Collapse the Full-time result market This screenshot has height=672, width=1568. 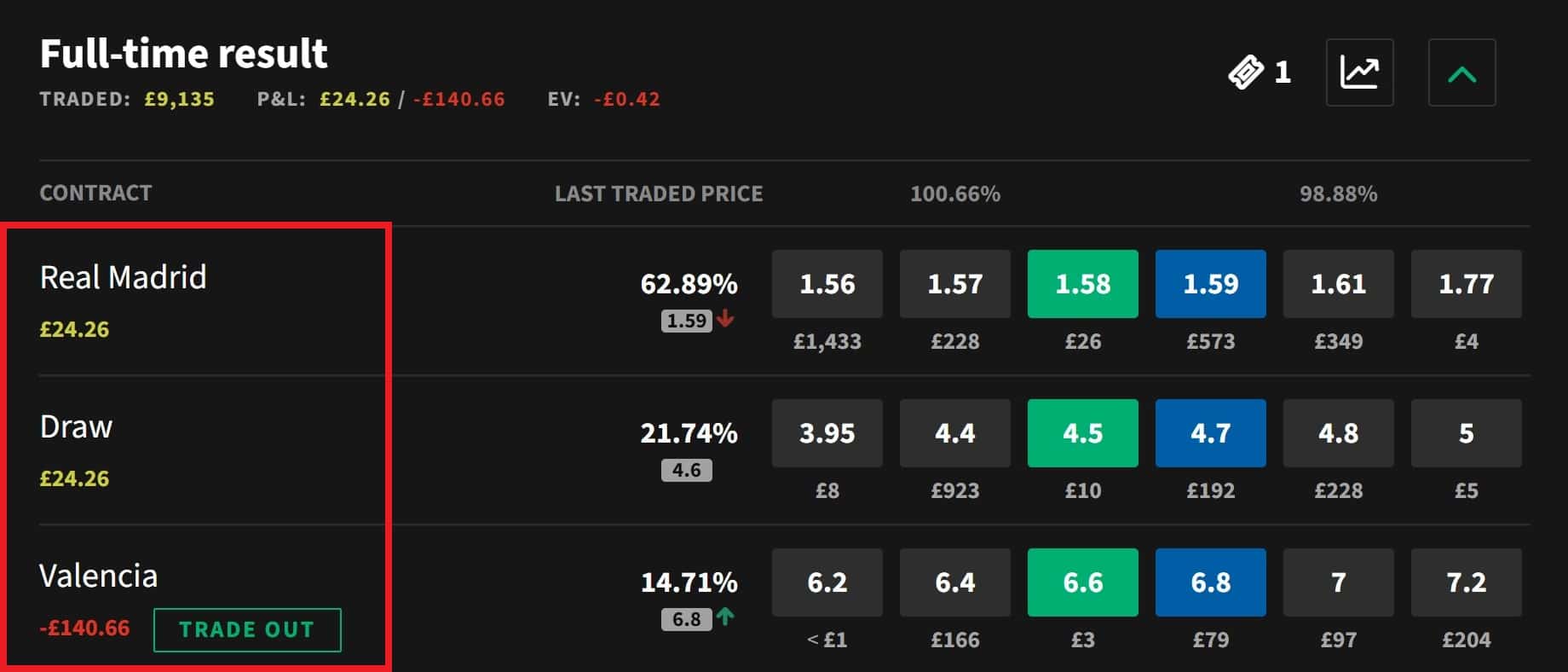pos(1461,72)
